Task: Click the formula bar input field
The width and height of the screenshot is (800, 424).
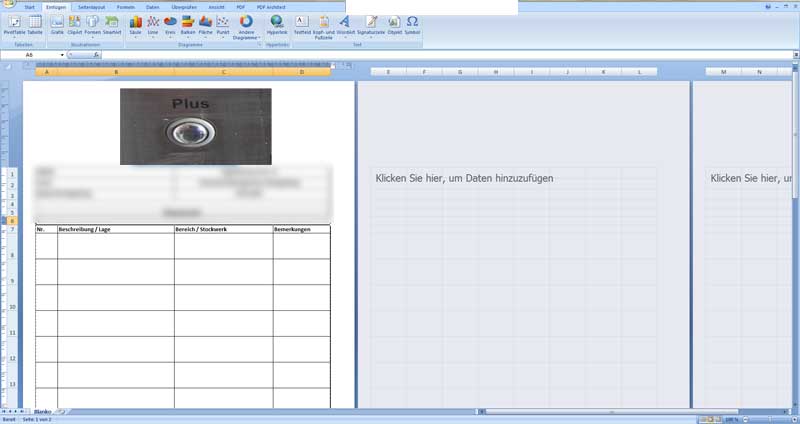Action: coord(446,55)
